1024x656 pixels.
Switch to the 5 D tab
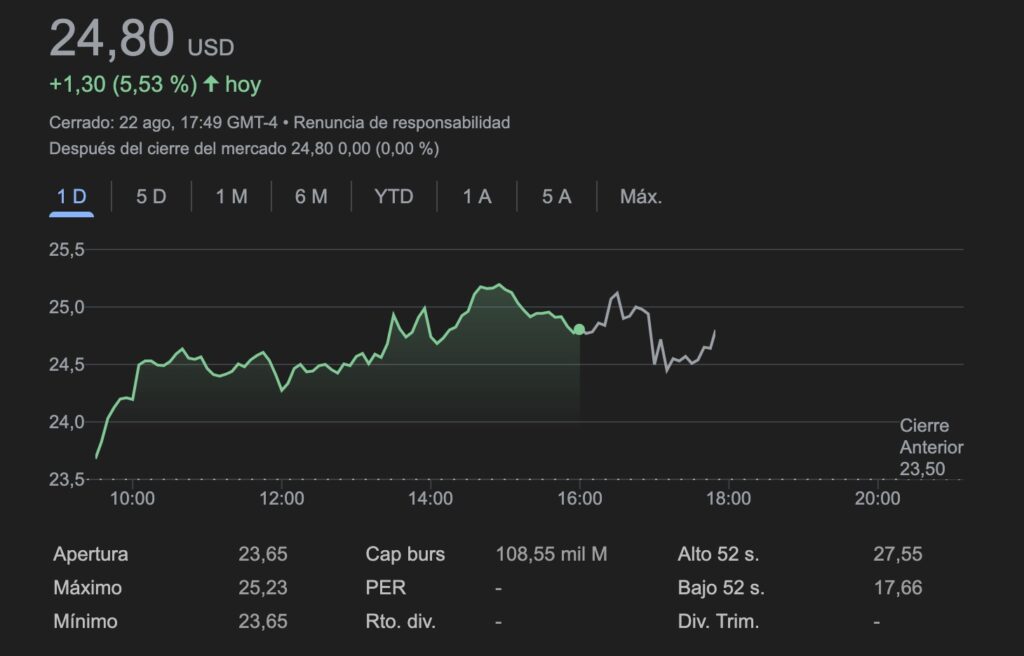click(x=151, y=197)
